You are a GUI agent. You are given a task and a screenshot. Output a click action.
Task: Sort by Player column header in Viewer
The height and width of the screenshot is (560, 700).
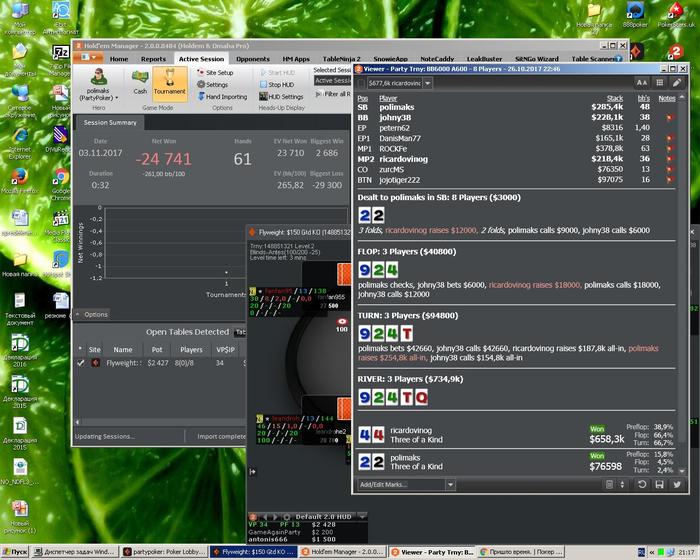[388, 98]
